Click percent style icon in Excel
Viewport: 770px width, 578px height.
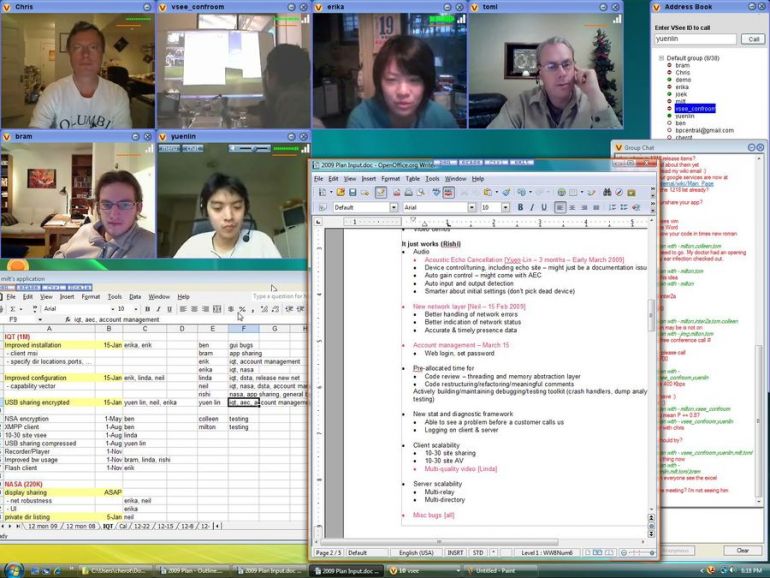pos(242,309)
